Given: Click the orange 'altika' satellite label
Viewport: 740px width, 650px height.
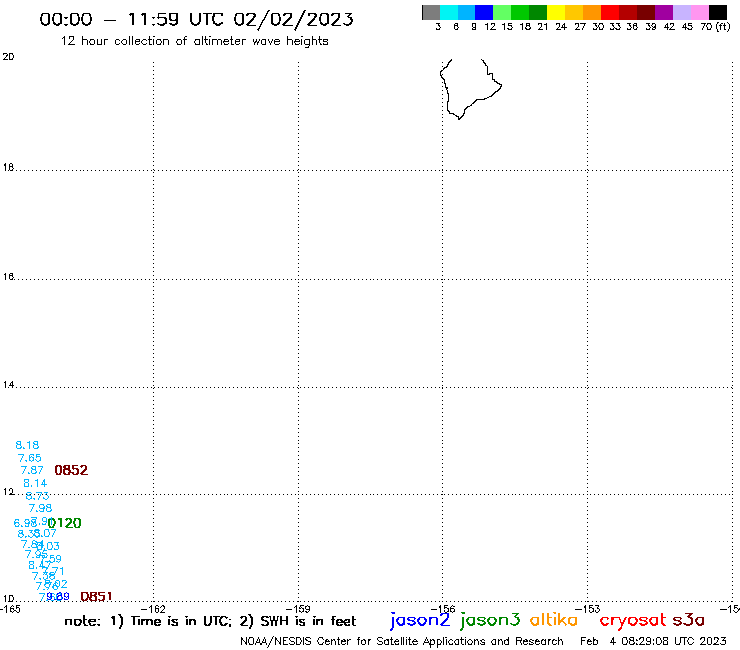Looking at the screenshot, I should point(554,620).
